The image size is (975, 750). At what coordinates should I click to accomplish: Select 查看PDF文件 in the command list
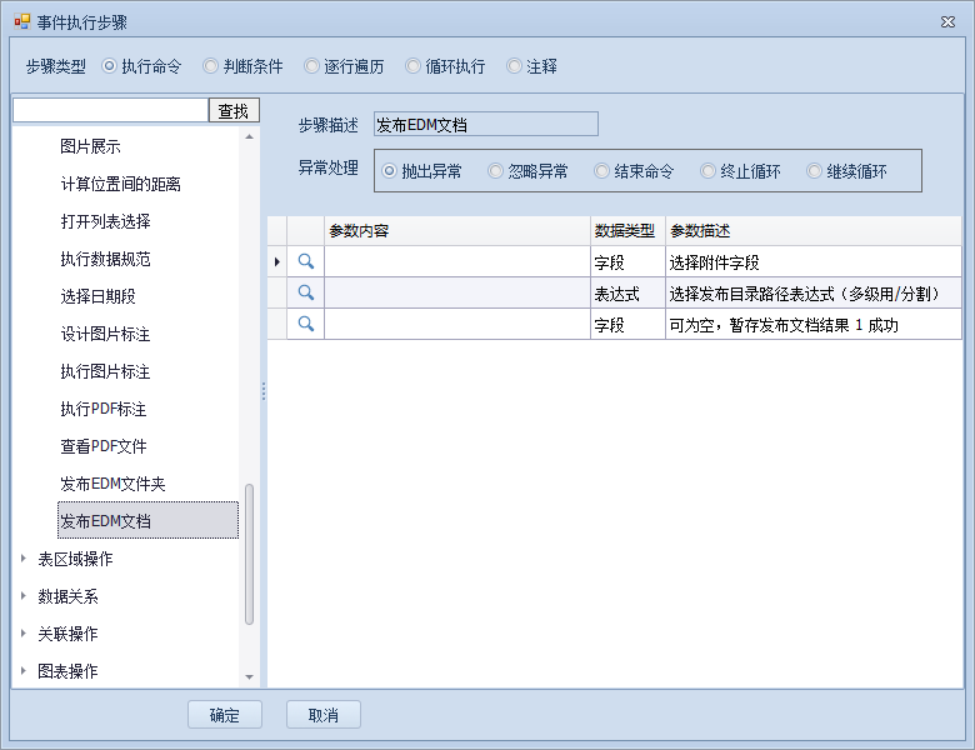[x=104, y=446]
